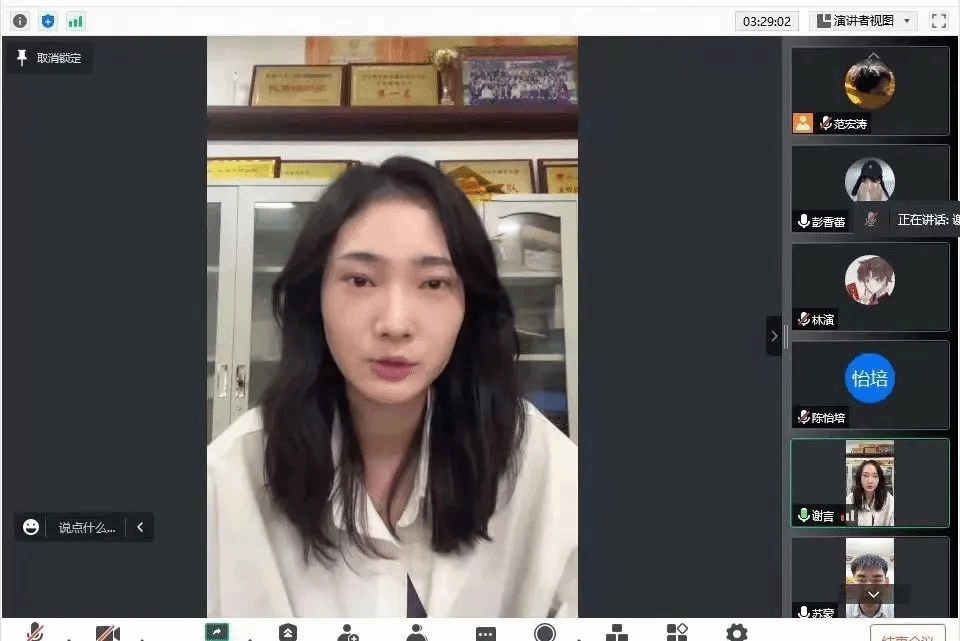This screenshot has height=641, width=960.
Task: Open the settings gear in toolbar
Action: coord(736,632)
